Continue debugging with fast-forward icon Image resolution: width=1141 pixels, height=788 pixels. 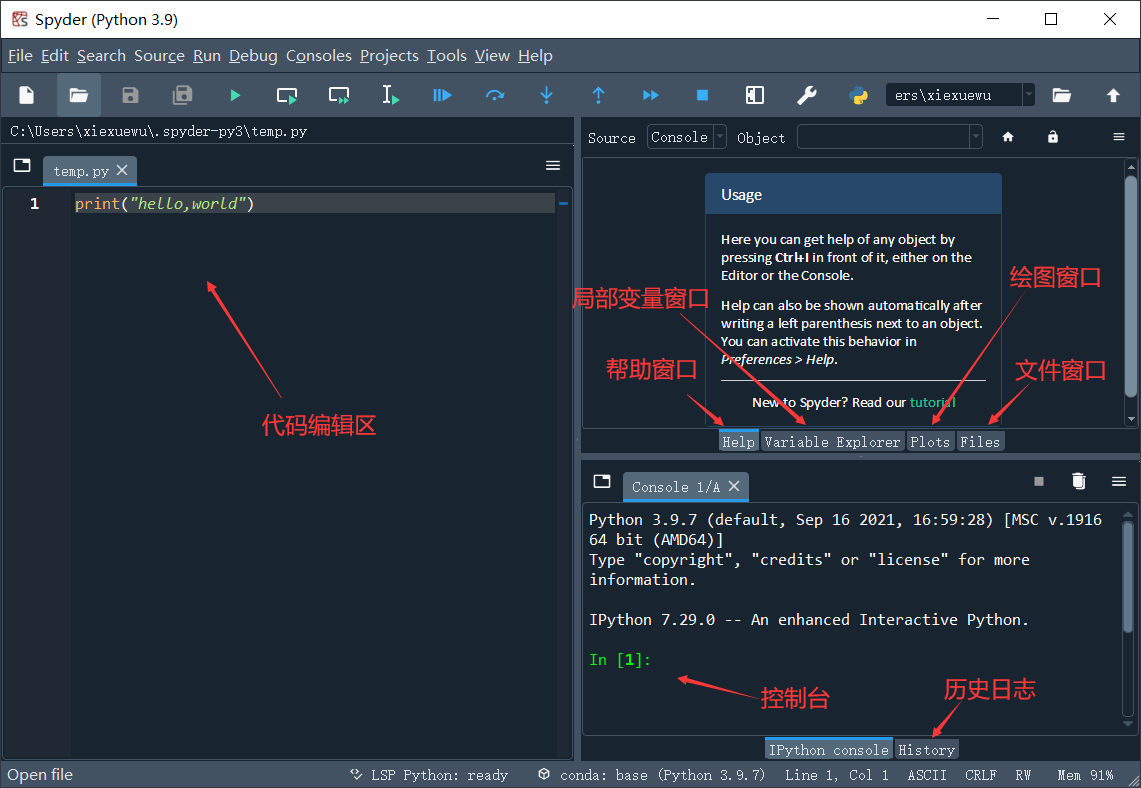pos(651,95)
